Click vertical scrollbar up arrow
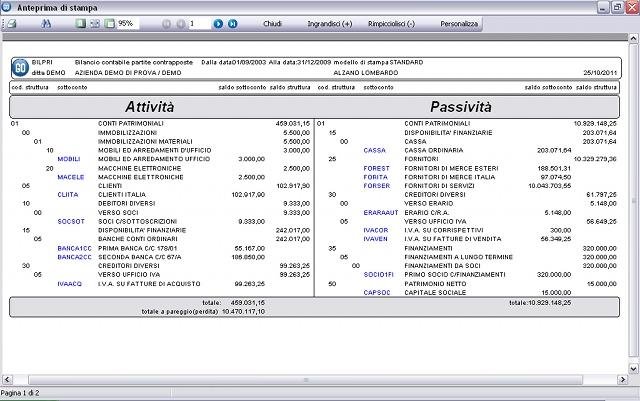640x401 pixels. pyautogui.click(x=633, y=39)
